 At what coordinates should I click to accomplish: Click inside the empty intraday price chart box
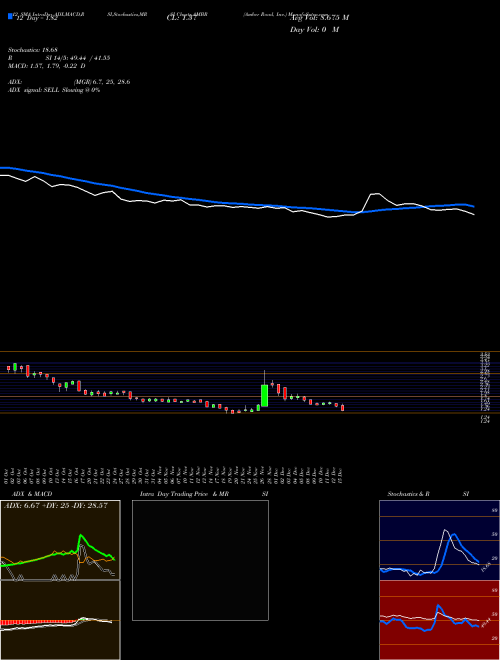200,560
